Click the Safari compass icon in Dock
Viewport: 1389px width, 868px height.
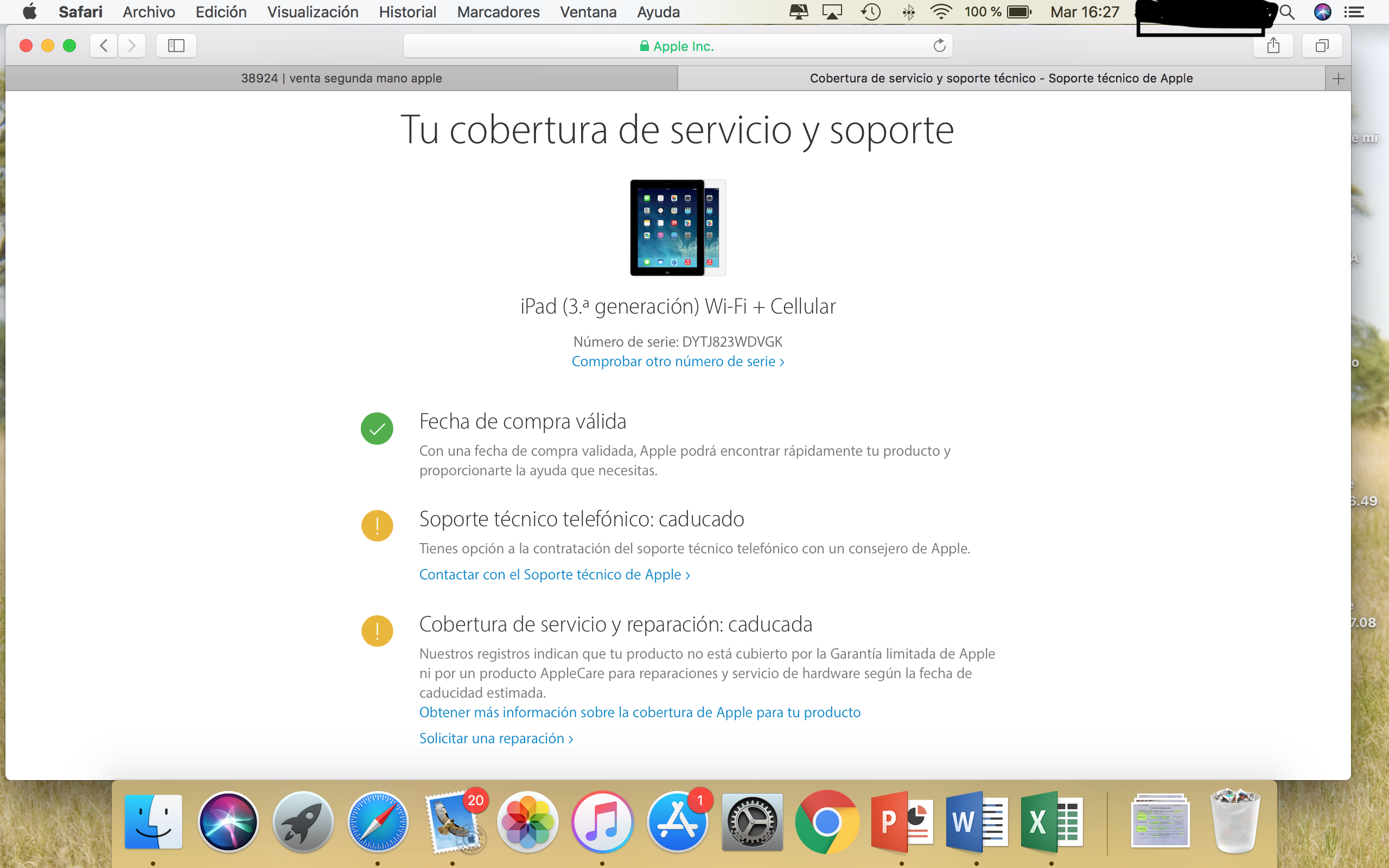[x=378, y=821]
